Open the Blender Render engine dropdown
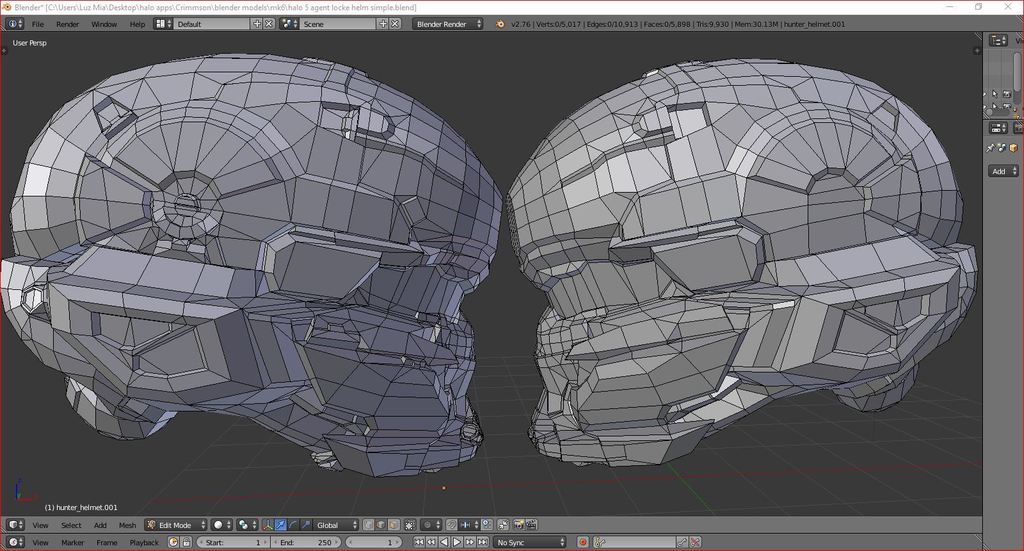1024x551 pixels. tap(447, 24)
